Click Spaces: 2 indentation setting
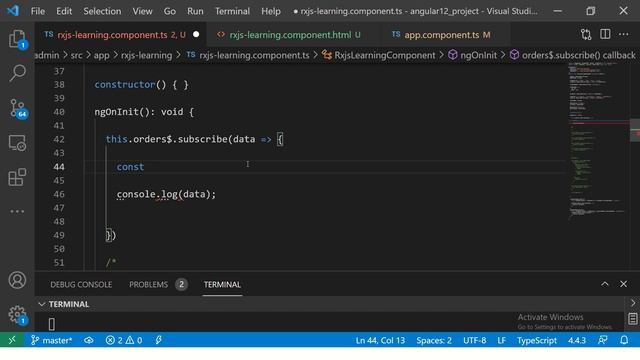640x360 pixels. pyautogui.click(x=434, y=340)
